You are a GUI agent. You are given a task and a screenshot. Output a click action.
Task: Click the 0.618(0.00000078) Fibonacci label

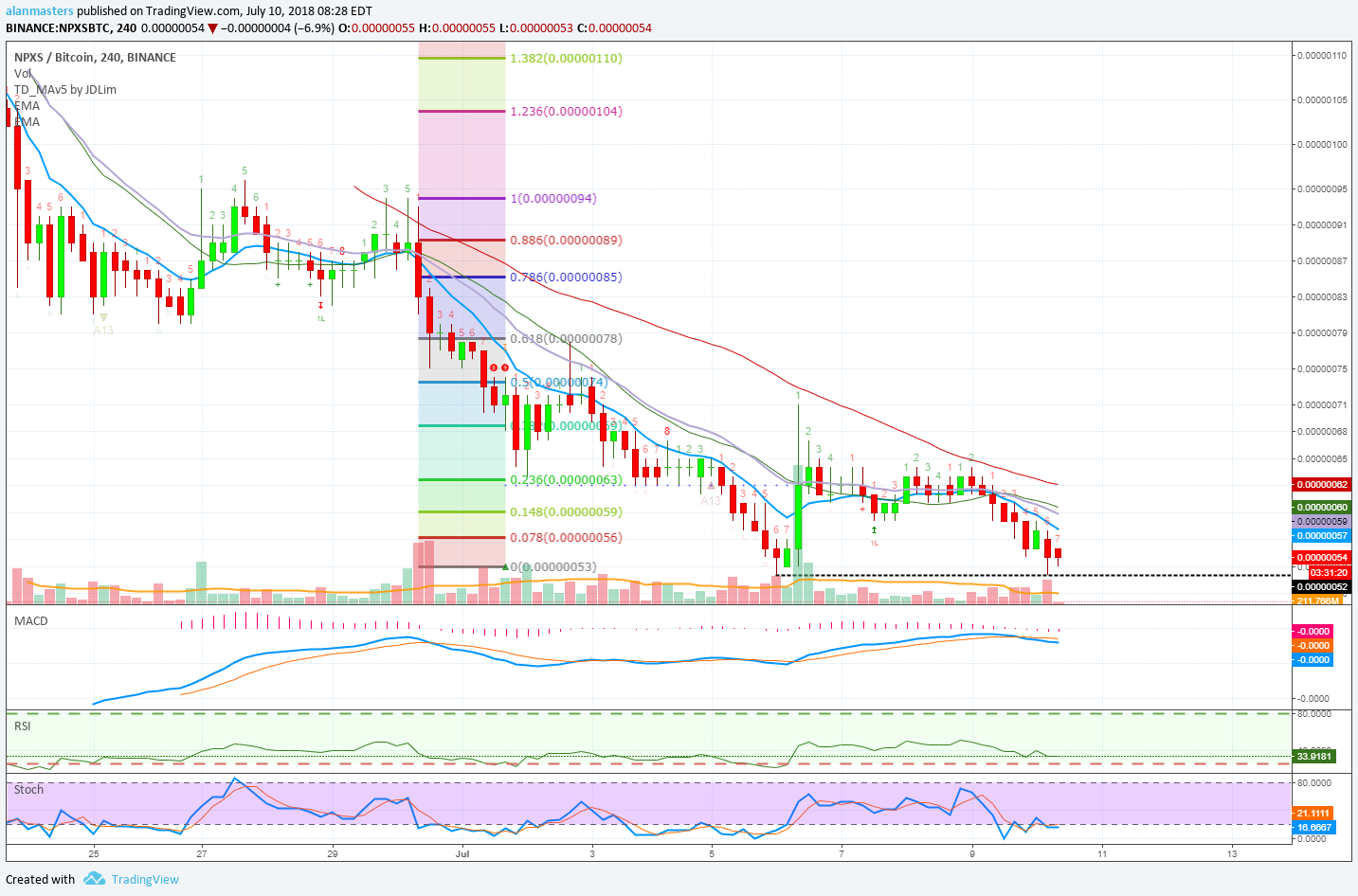tap(566, 338)
